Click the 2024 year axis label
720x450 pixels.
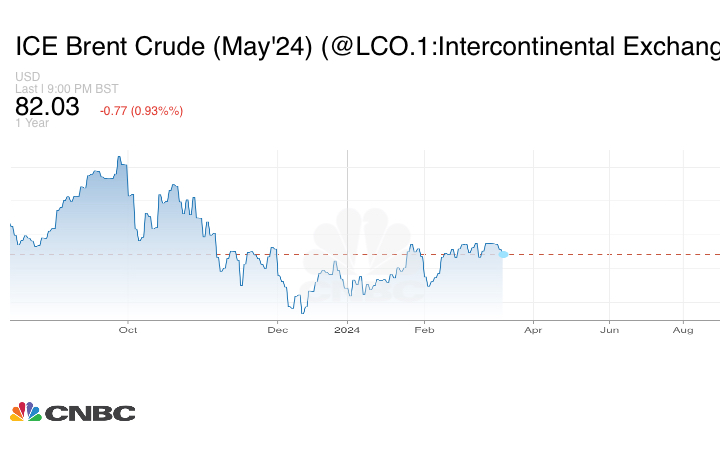click(347, 328)
